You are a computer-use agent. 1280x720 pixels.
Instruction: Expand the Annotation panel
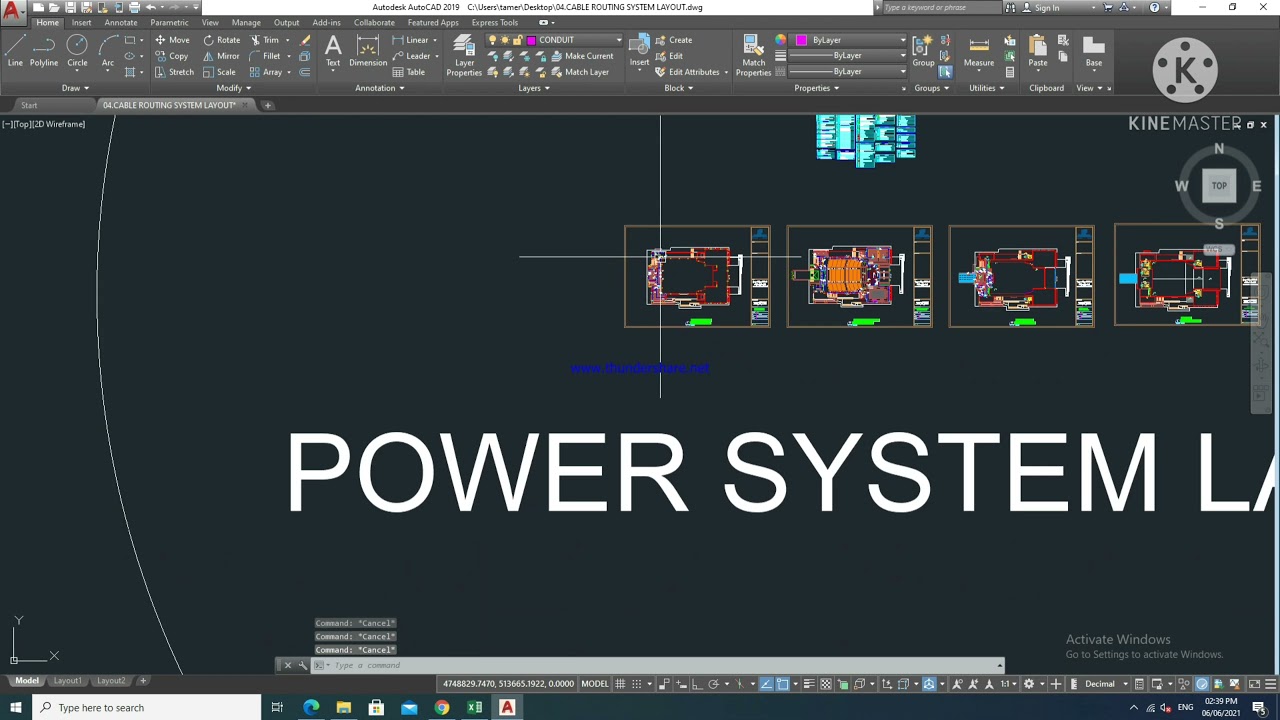point(380,88)
